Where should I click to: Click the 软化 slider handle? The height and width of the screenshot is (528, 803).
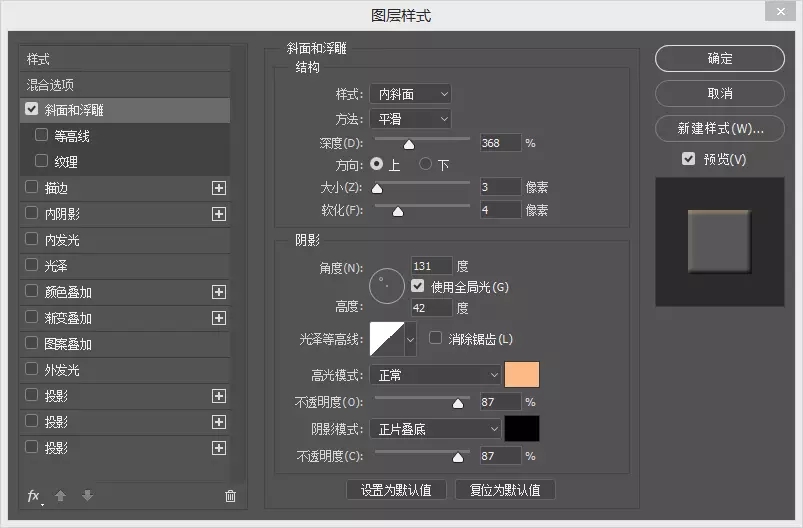click(398, 212)
